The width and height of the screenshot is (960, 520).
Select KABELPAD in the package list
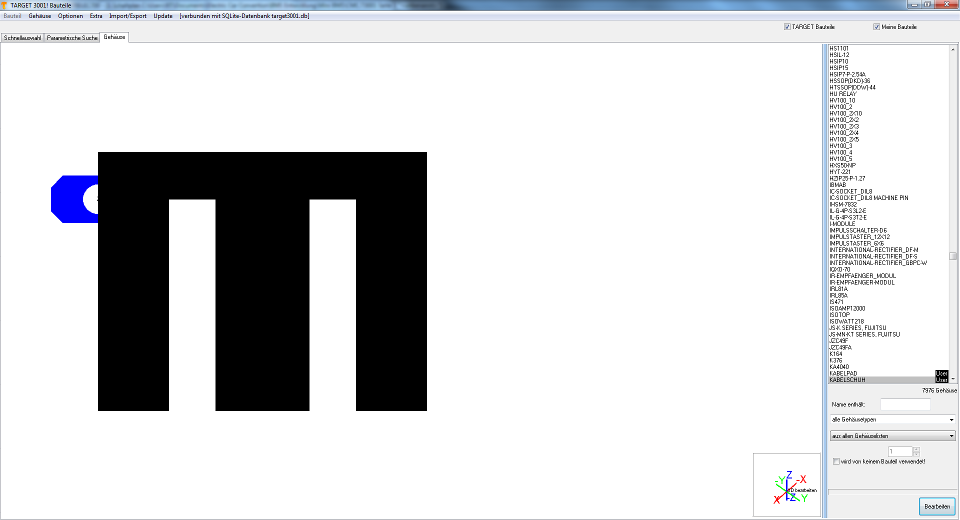(843, 374)
